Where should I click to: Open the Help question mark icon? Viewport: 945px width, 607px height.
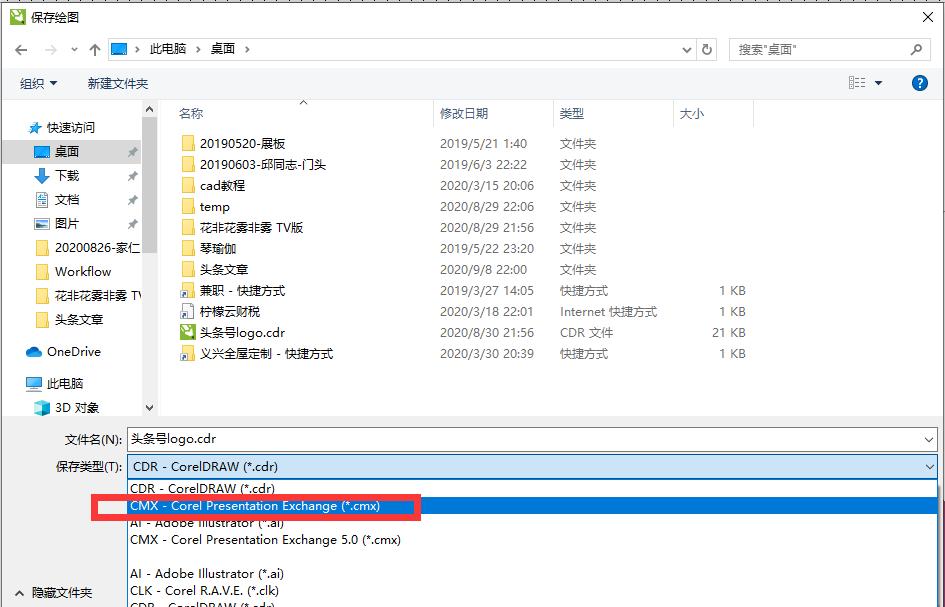point(919,83)
